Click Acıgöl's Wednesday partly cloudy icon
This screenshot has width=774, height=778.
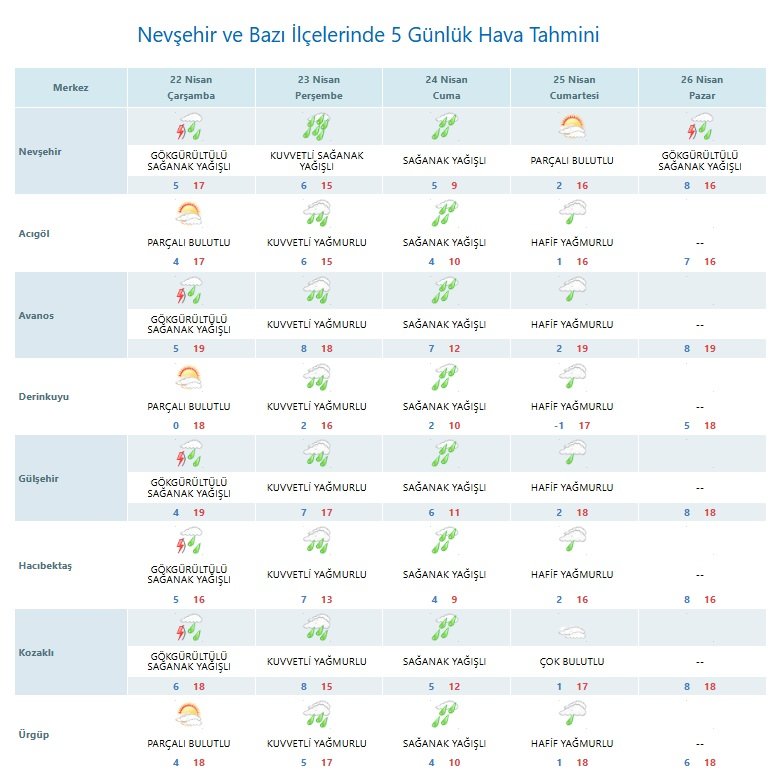[x=189, y=212]
